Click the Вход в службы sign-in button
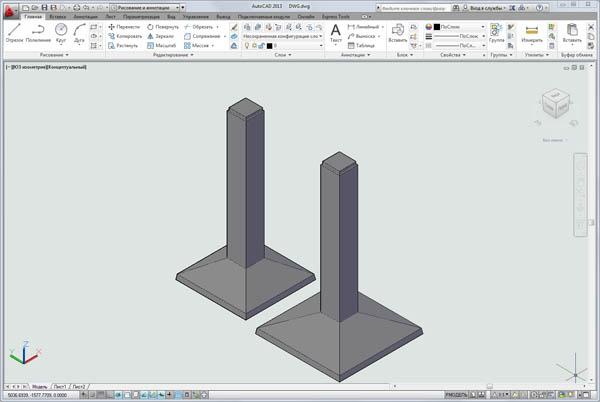600x402 pixels. click(x=484, y=7)
